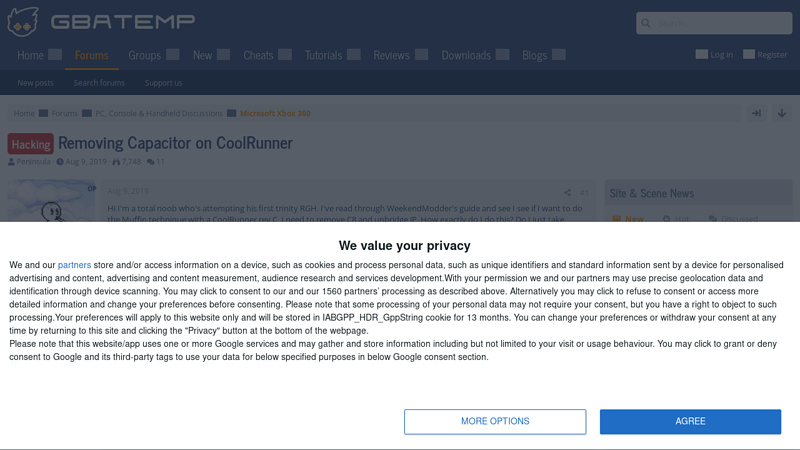Click the Hacking thread prefix tag
Screen dimensions: 800x450
click(x=31, y=144)
